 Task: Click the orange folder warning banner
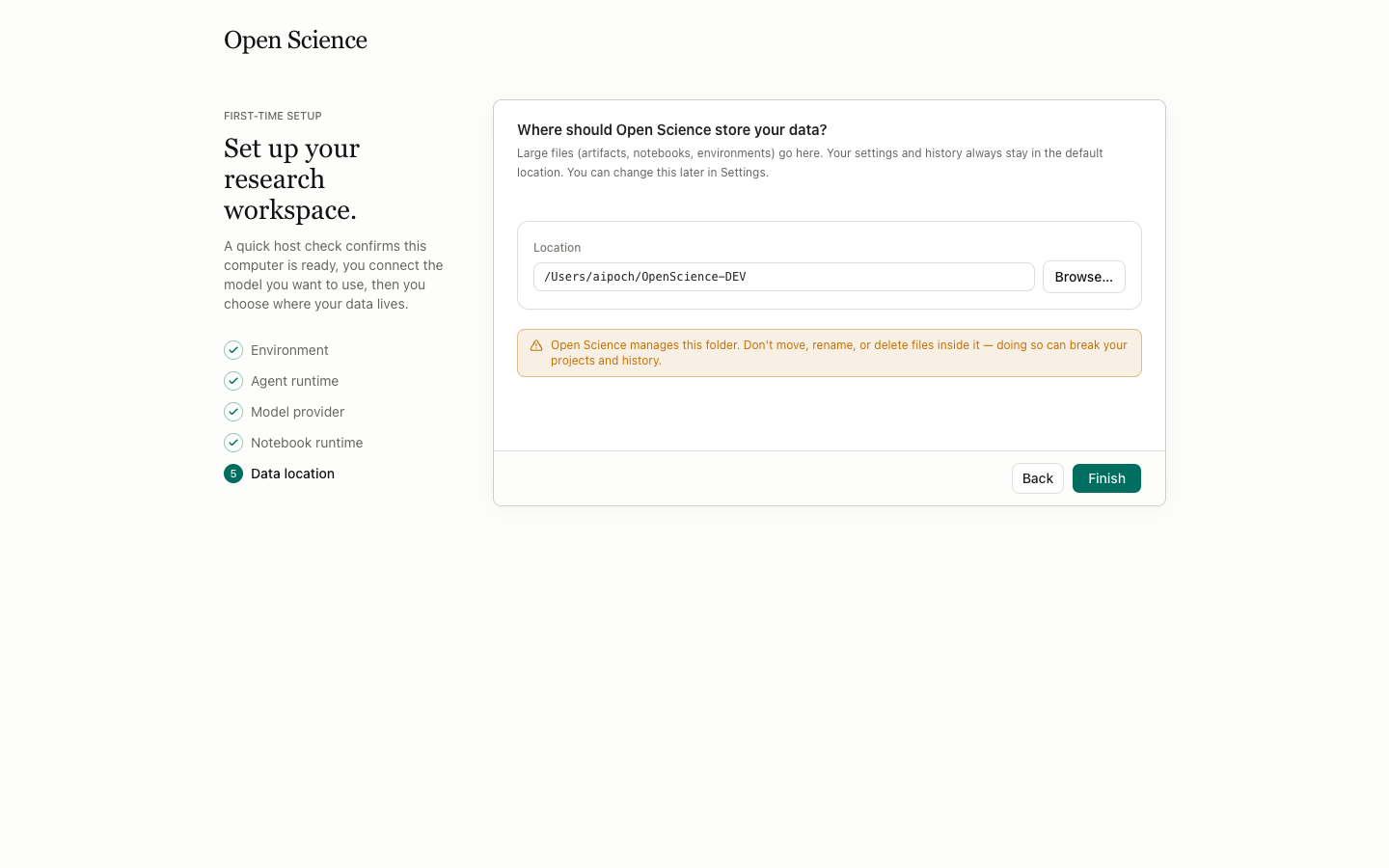point(830,353)
